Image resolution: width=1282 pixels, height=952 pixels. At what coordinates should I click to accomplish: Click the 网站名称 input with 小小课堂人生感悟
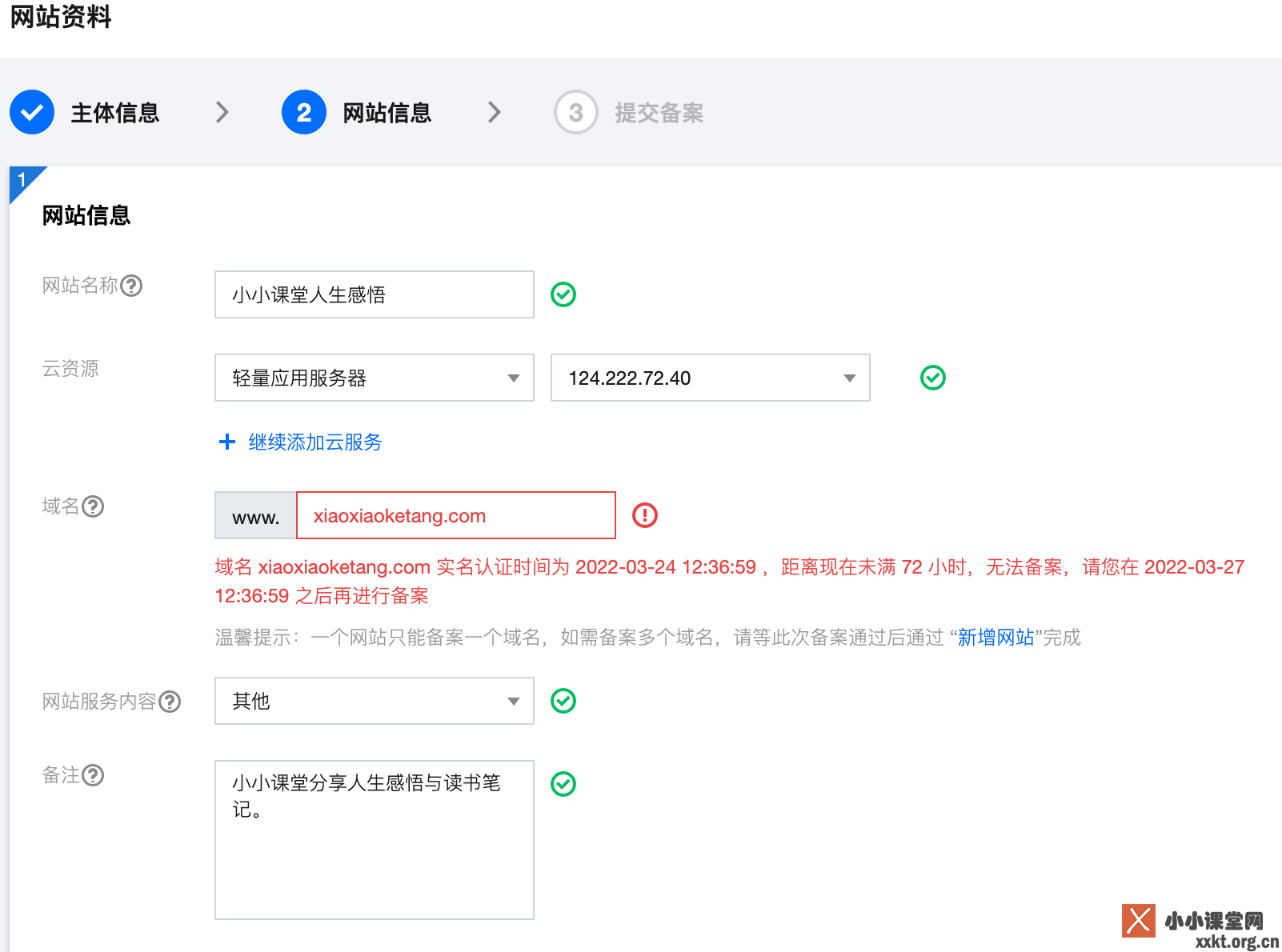coord(375,294)
